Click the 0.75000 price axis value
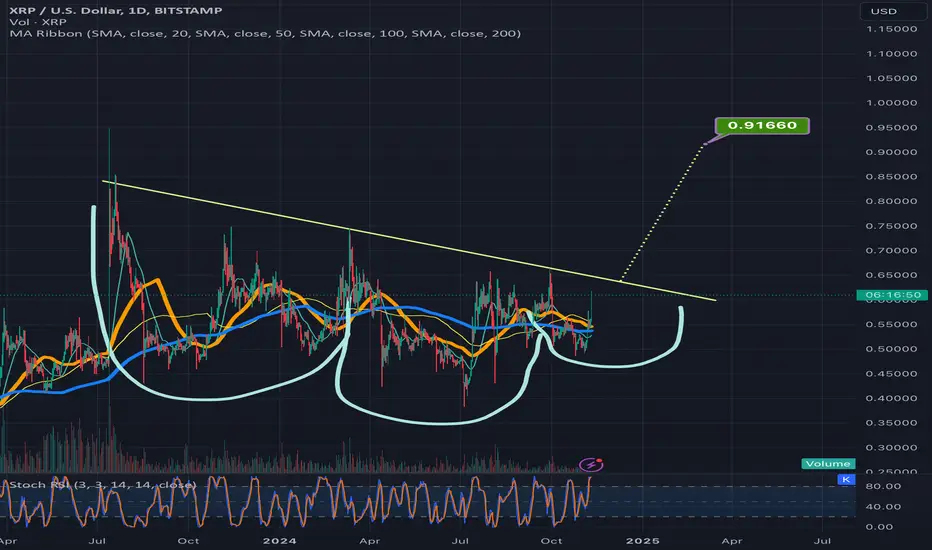The width and height of the screenshot is (932, 550). pyautogui.click(x=892, y=226)
